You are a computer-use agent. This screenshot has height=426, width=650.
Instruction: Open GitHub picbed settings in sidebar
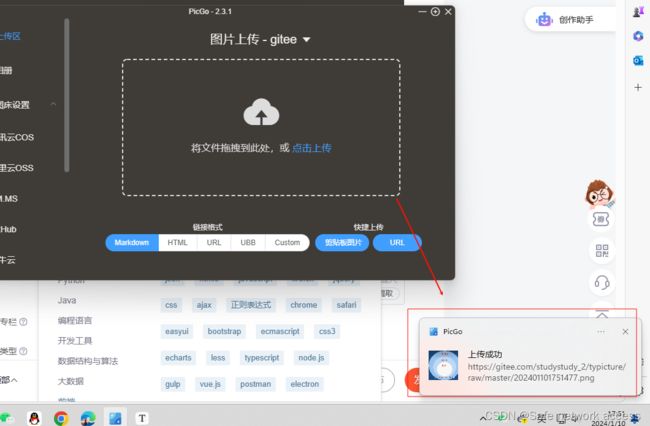(8, 229)
